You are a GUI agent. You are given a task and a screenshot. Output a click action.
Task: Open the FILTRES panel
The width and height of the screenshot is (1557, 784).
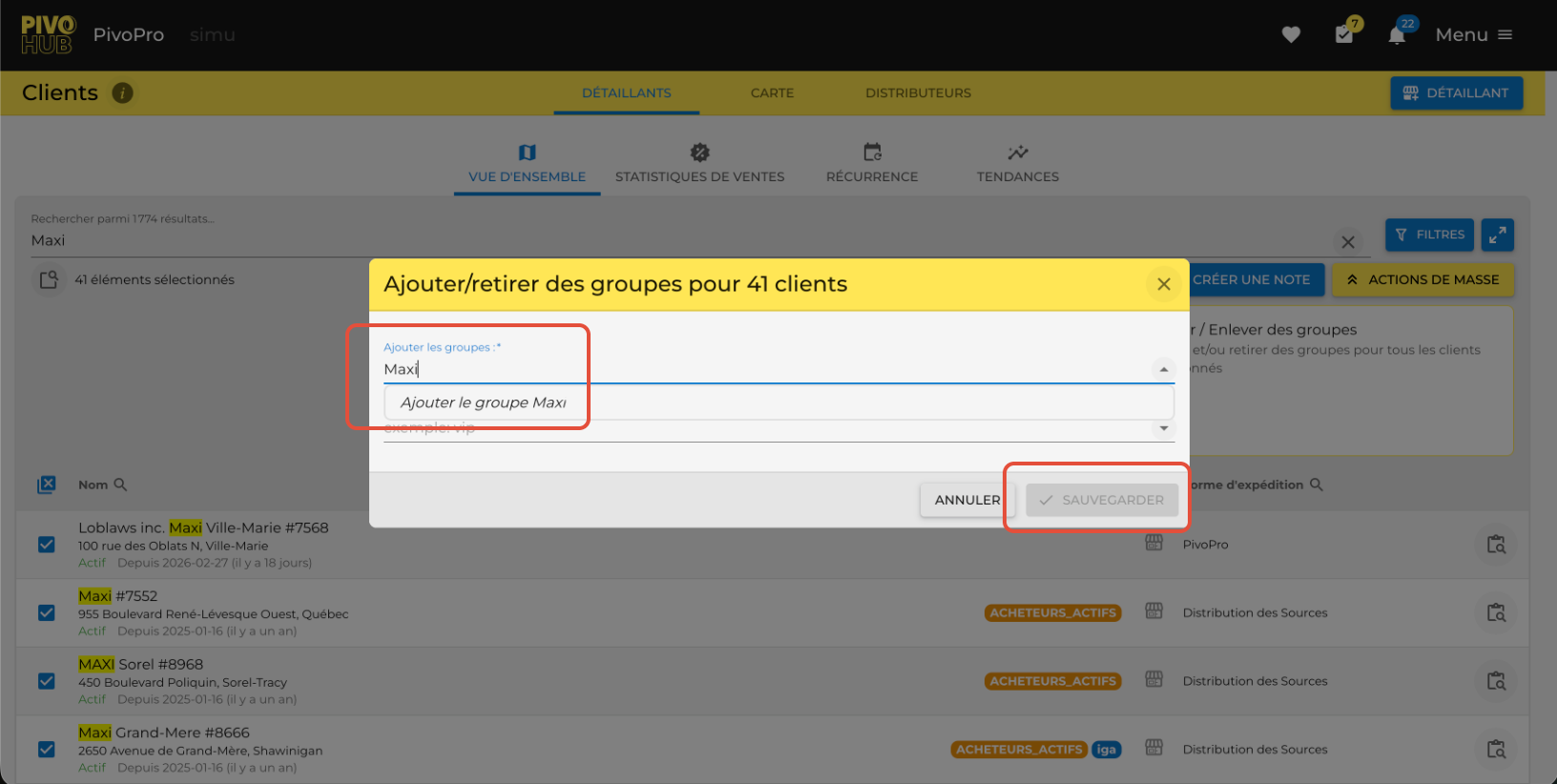(1429, 235)
